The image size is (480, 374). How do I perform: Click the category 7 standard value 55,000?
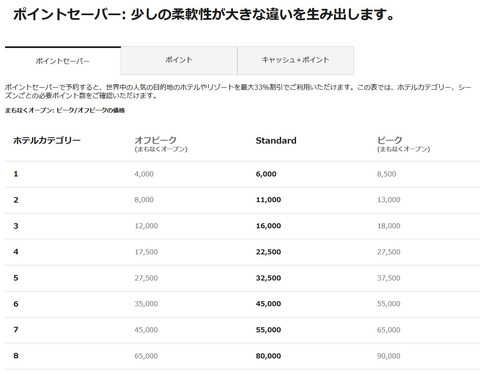click(x=268, y=330)
